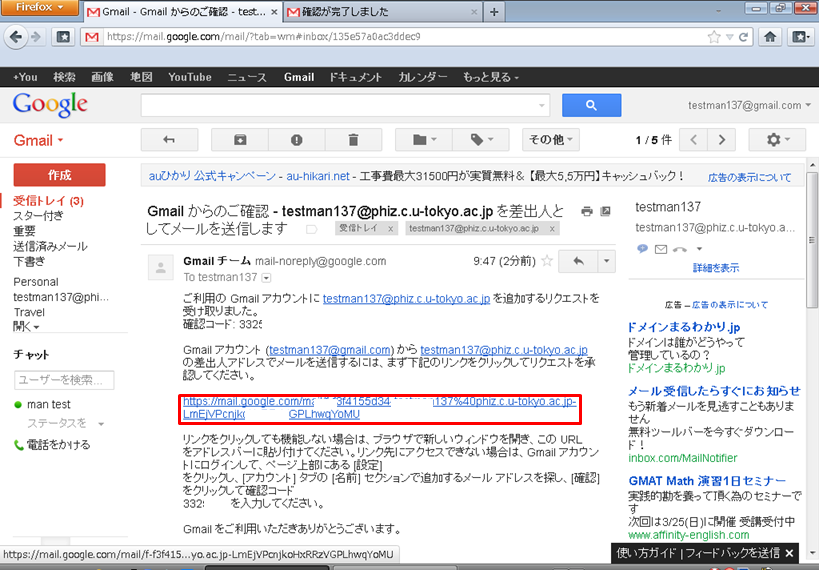Click in the Gmail search field
Viewport: 819px width, 570px height.
click(340, 105)
